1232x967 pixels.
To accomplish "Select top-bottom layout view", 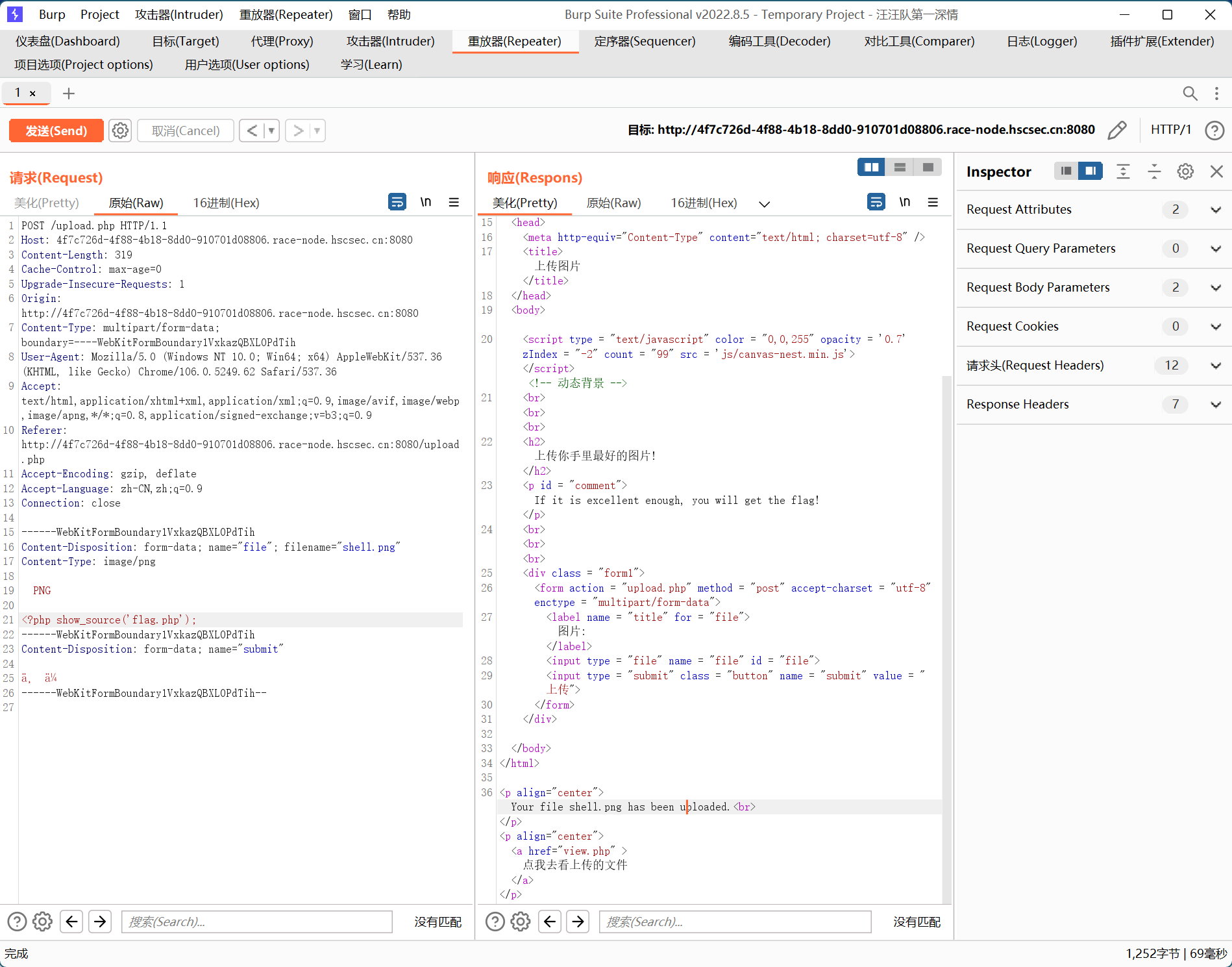I will [x=900, y=168].
